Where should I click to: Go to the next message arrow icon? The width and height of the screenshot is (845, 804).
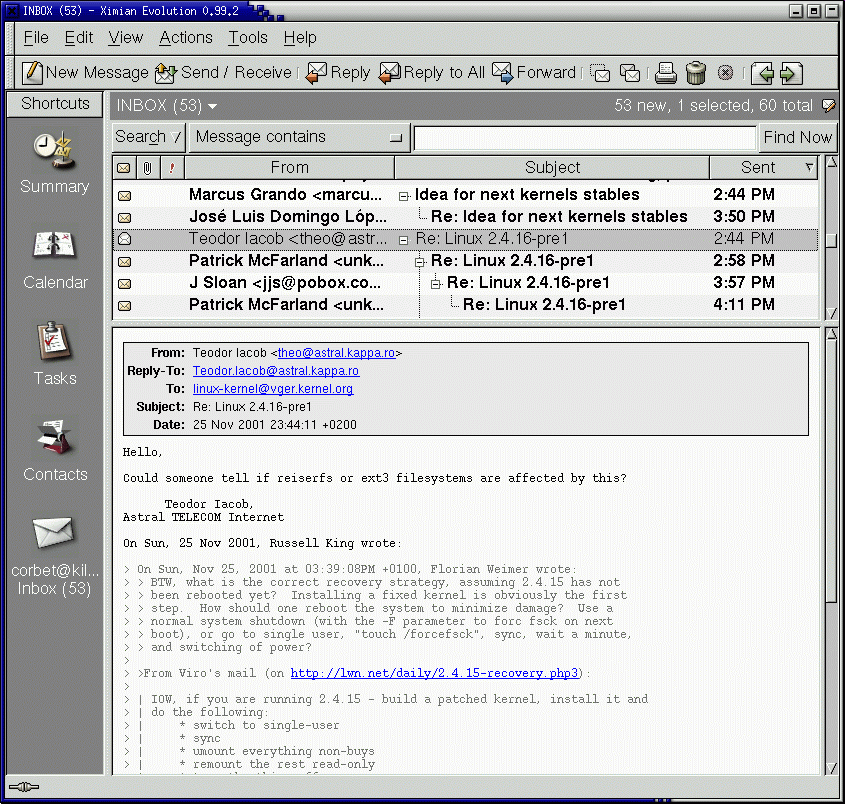pyautogui.click(x=791, y=73)
